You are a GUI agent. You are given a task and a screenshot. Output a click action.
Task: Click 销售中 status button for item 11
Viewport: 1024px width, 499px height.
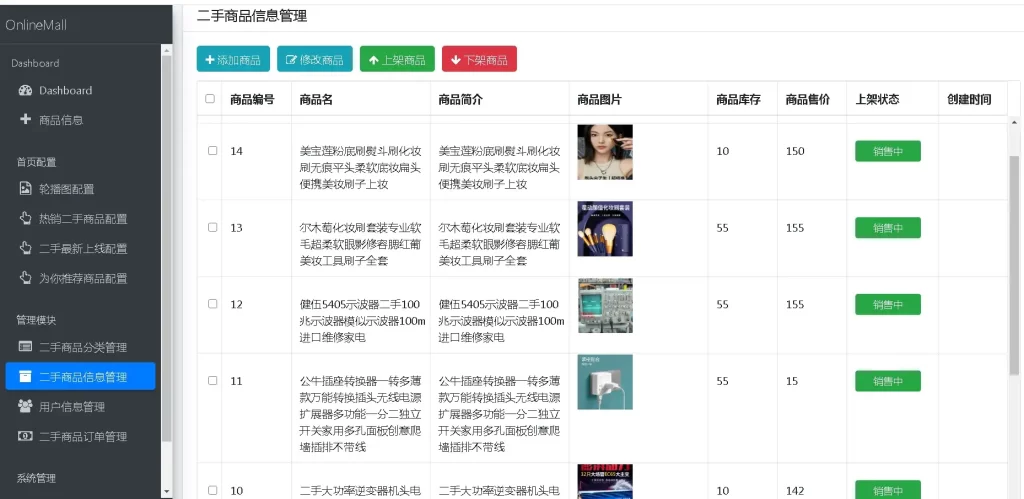click(888, 381)
